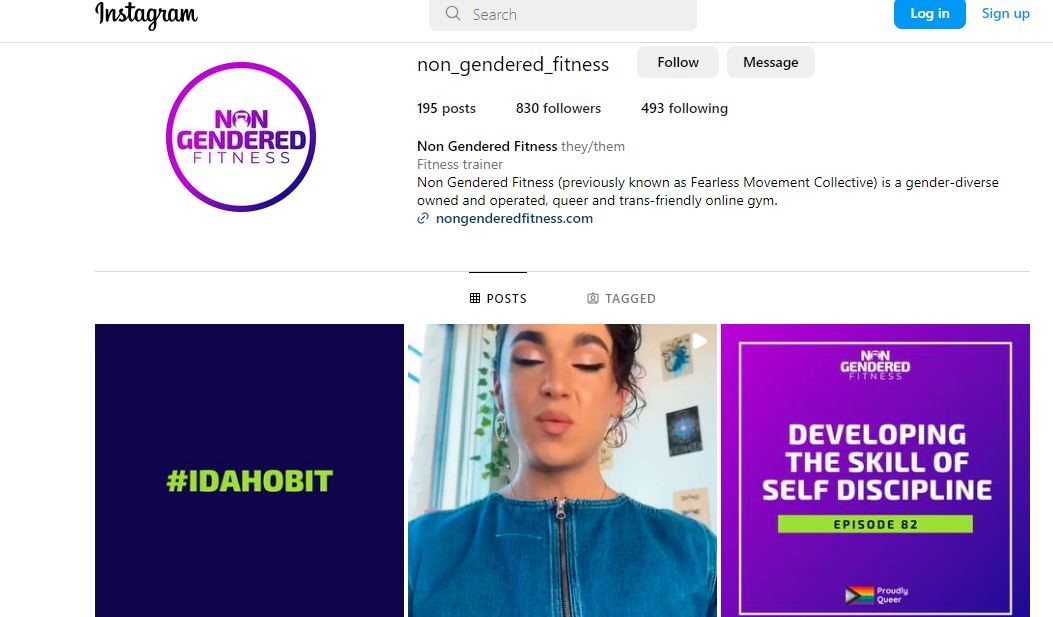Image resolution: width=1053 pixels, height=617 pixels.
Task: Open the #IDAHOBIT post thumbnail
Action: tap(249, 470)
